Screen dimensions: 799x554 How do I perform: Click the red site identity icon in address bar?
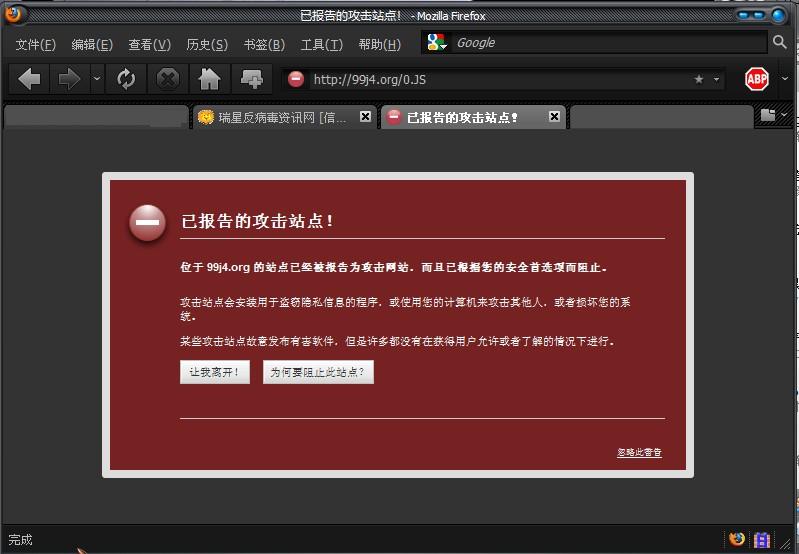tap(296, 79)
